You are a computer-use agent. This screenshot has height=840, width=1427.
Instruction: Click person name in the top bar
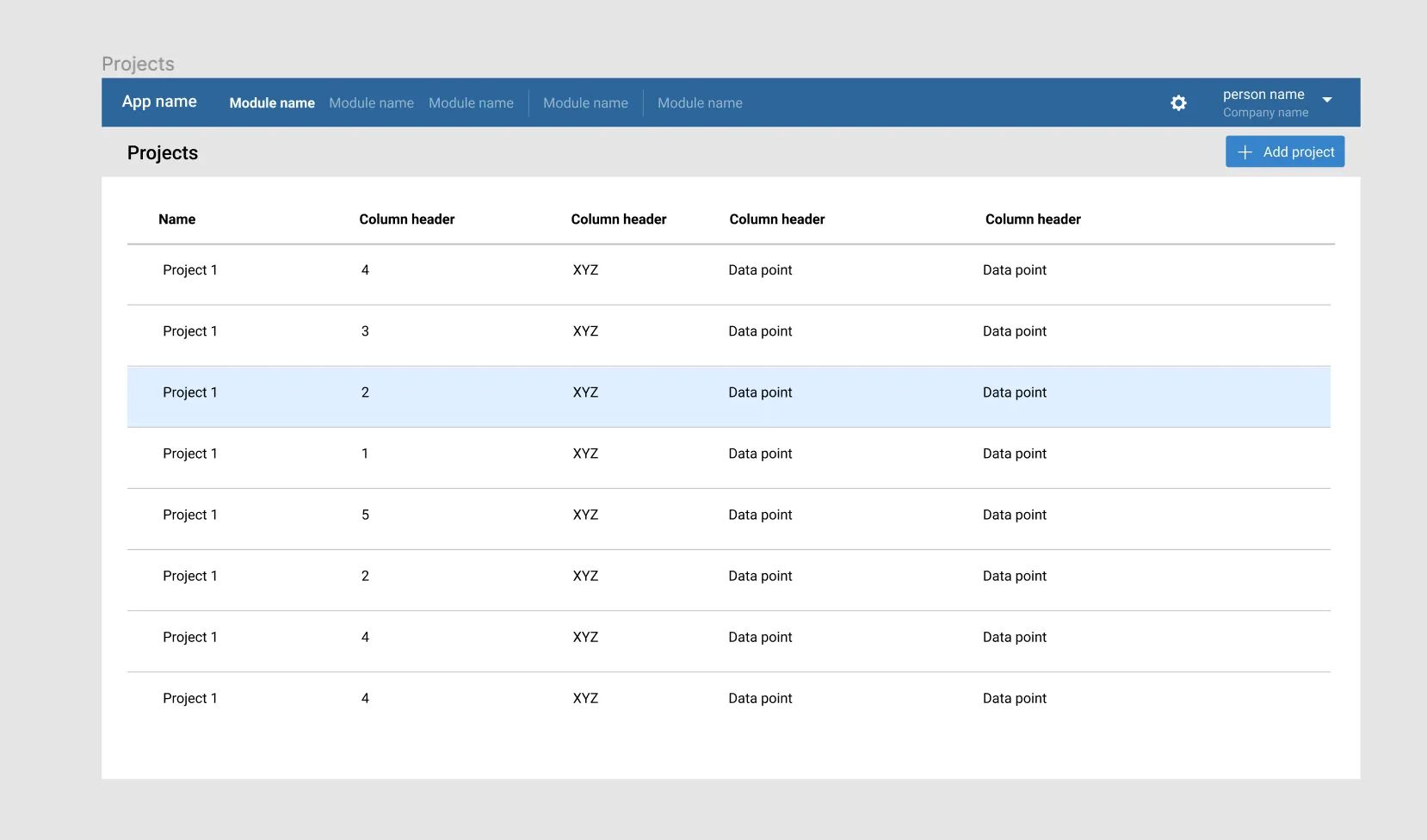[1263, 95]
